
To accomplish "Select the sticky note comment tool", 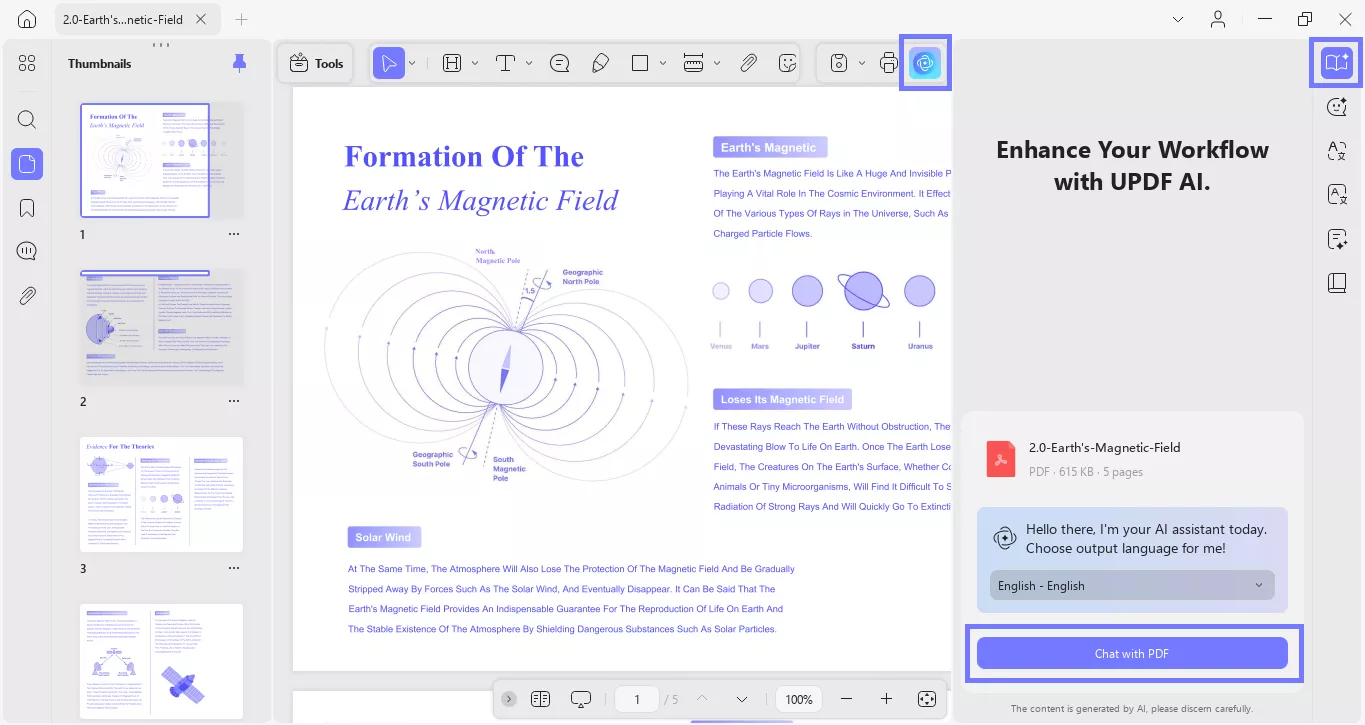I will [x=560, y=64].
